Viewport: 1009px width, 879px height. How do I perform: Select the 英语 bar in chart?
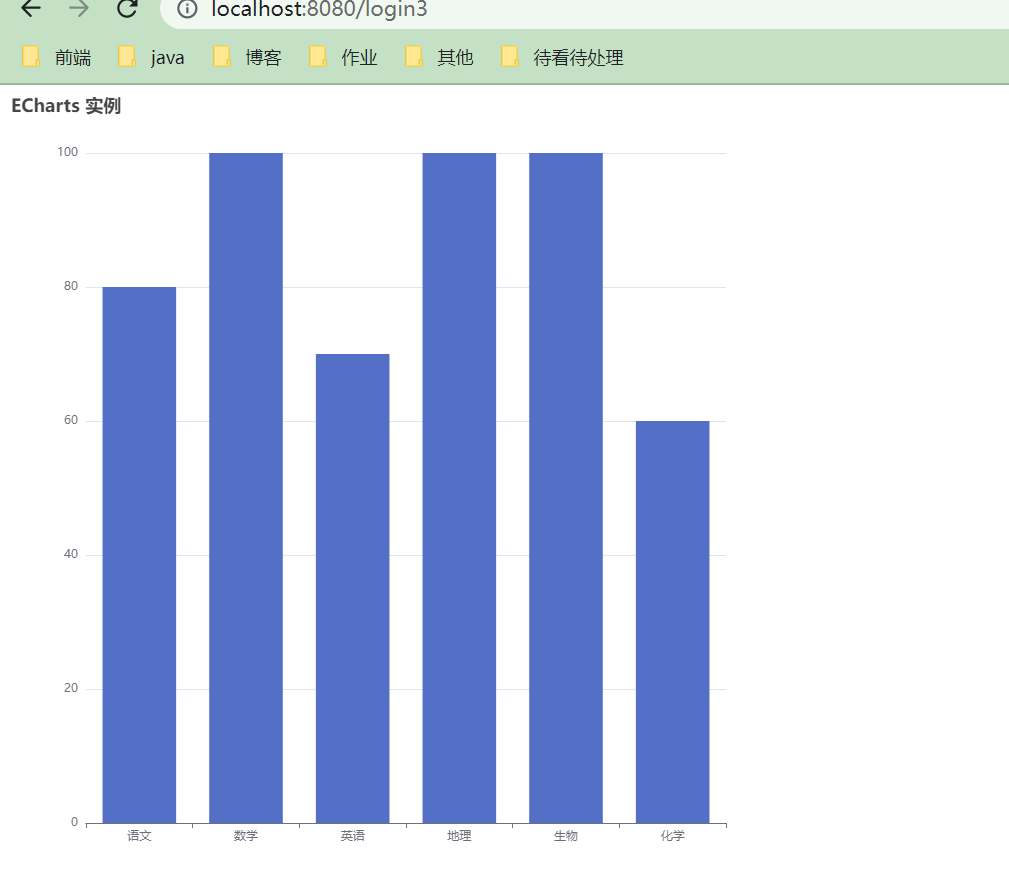pyautogui.click(x=353, y=588)
